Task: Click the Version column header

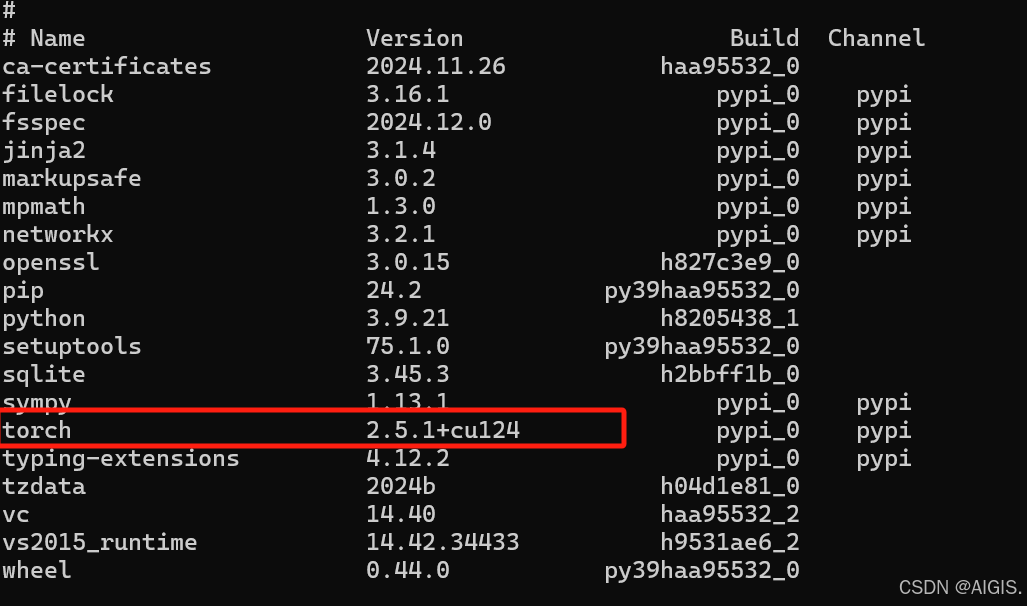Action: tap(414, 39)
